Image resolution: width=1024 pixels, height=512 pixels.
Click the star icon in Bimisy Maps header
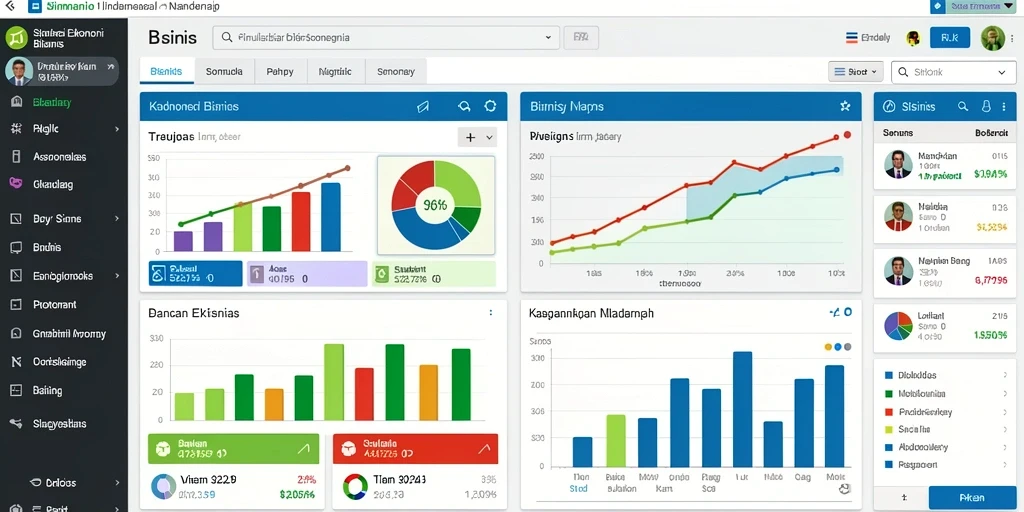844,106
